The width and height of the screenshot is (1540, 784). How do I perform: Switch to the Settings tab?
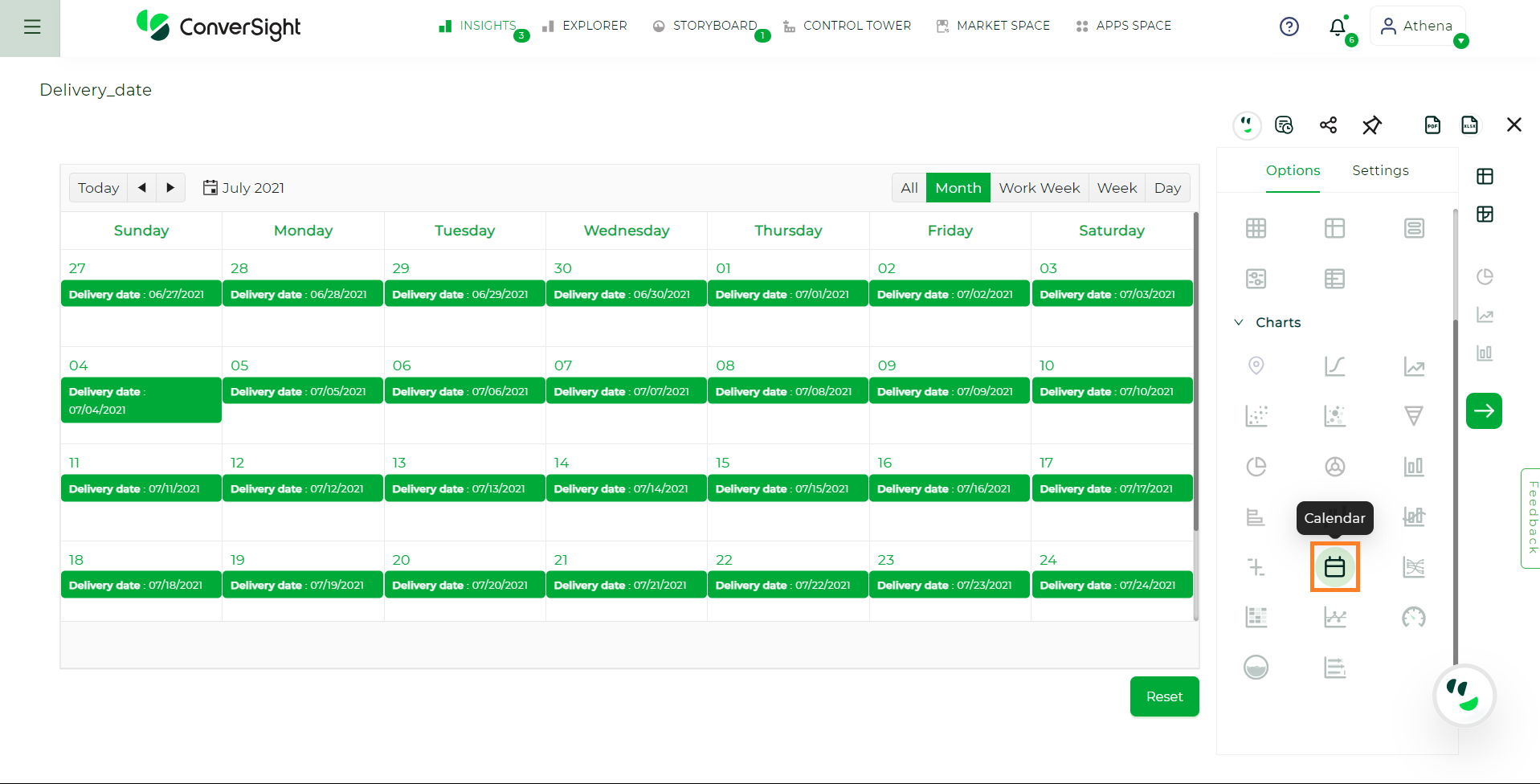[x=1379, y=170]
